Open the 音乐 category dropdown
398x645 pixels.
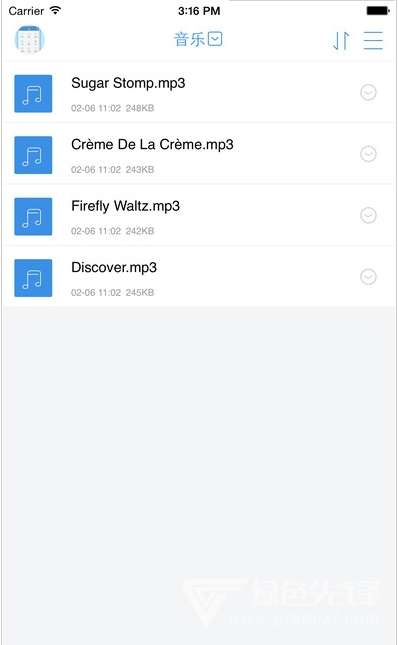click(198, 39)
